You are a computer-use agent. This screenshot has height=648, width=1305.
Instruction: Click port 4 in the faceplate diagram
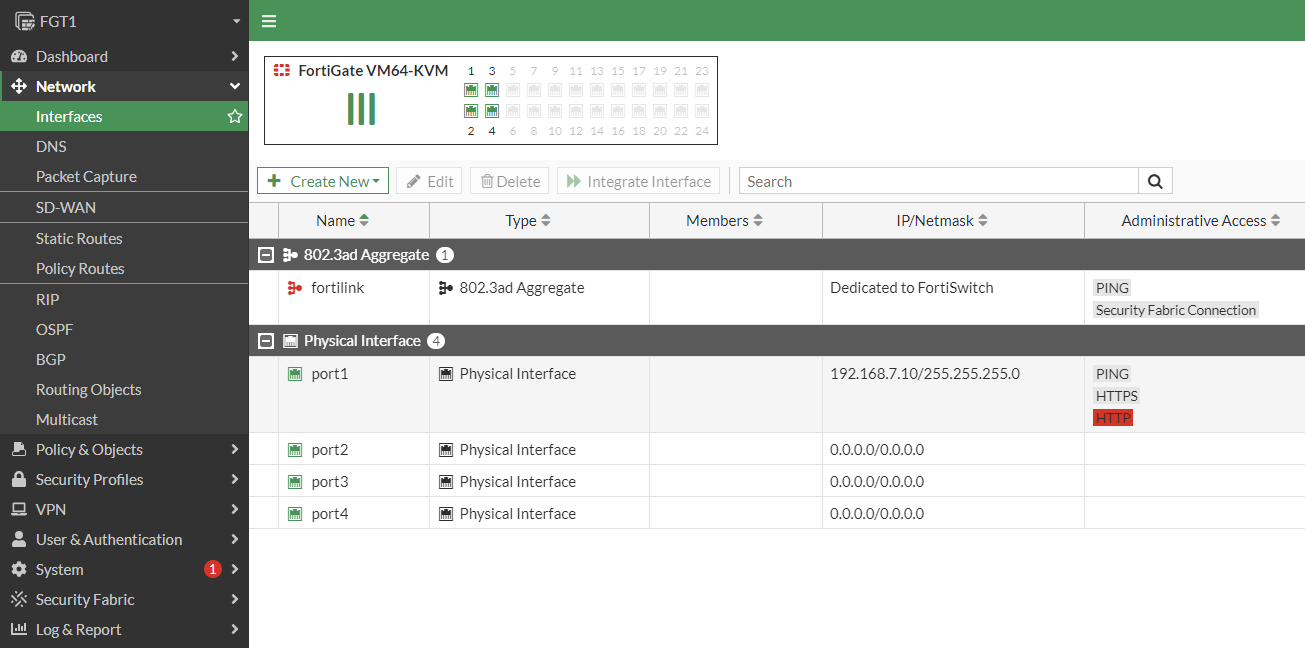point(492,111)
